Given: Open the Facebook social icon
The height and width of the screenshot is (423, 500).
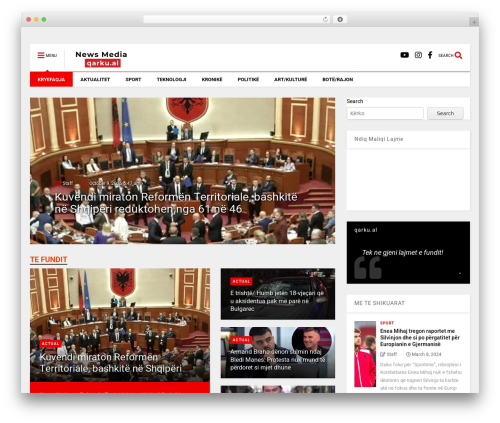Looking at the screenshot, I should pyautogui.click(x=430, y=55).
